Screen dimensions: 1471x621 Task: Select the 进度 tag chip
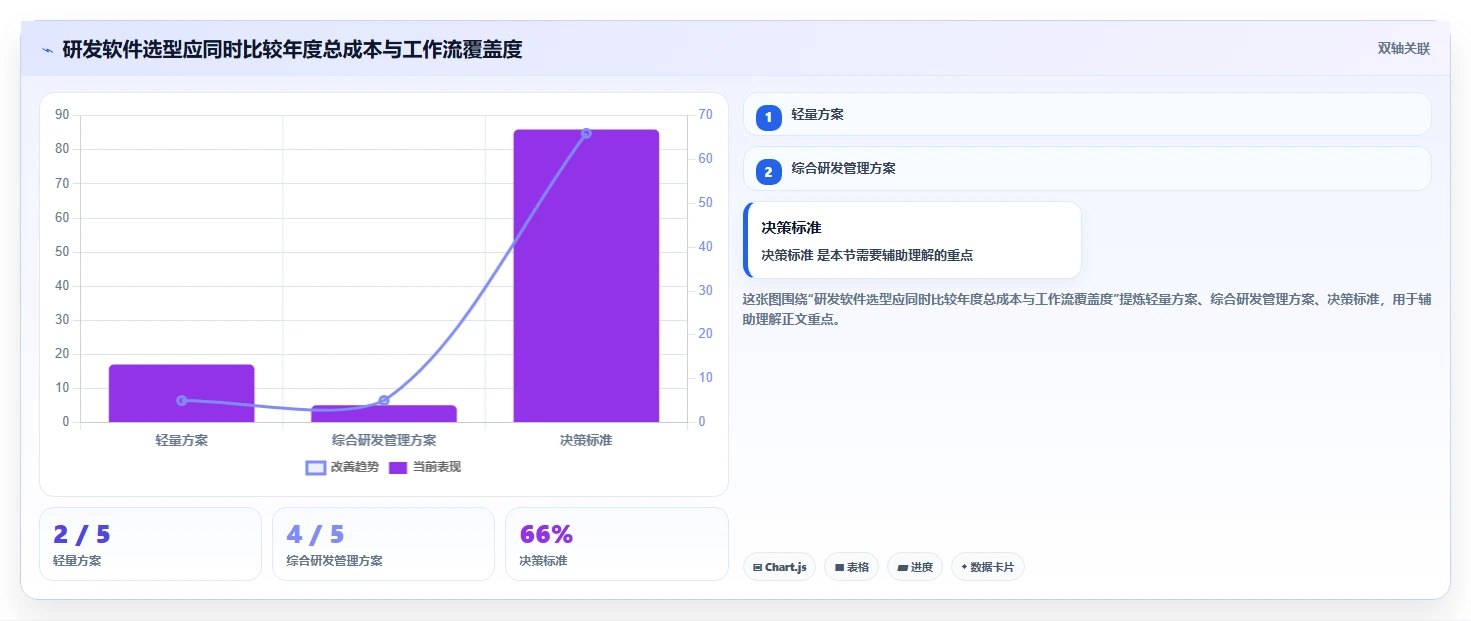[915, 567]
